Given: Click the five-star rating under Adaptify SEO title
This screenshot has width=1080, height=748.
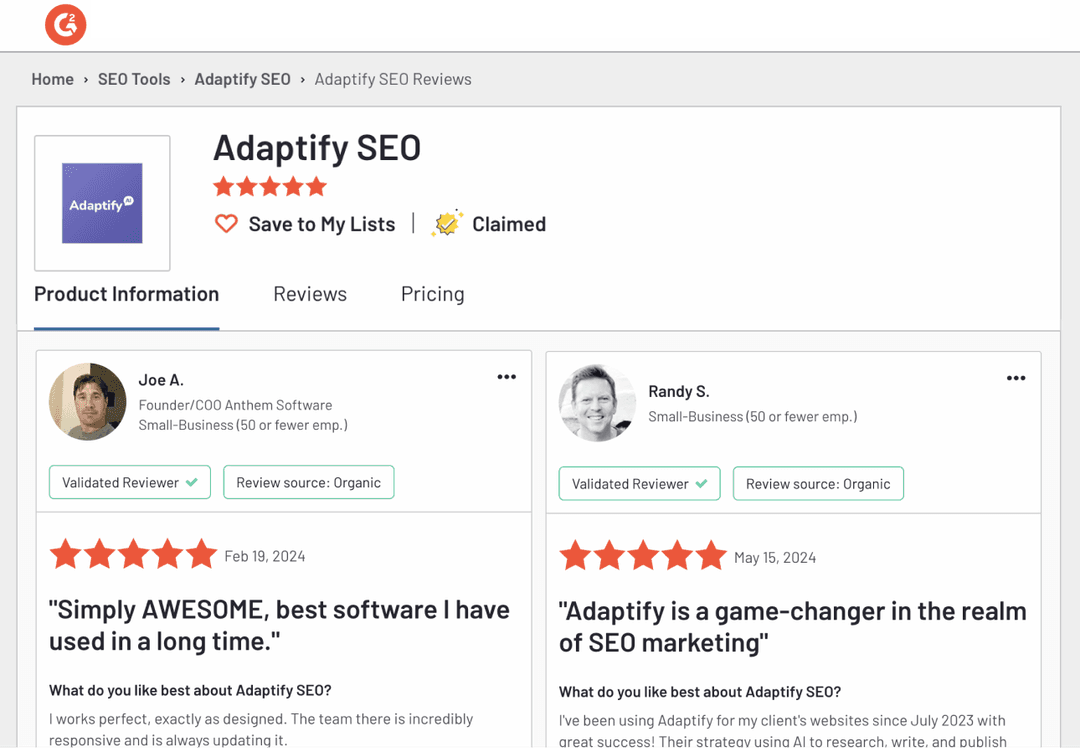Looking at the screenshot, I should pyautogui.click(x=269, y=186).
